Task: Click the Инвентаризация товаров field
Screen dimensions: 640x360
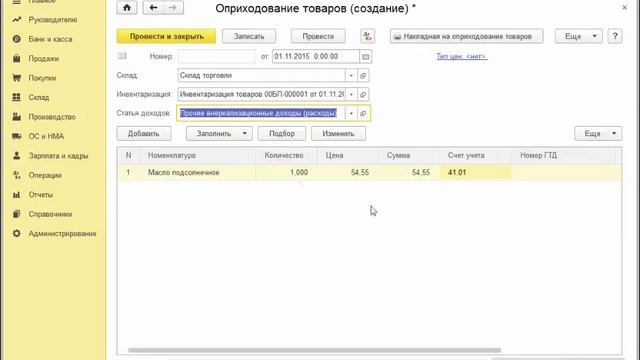Action: [262, 94]
